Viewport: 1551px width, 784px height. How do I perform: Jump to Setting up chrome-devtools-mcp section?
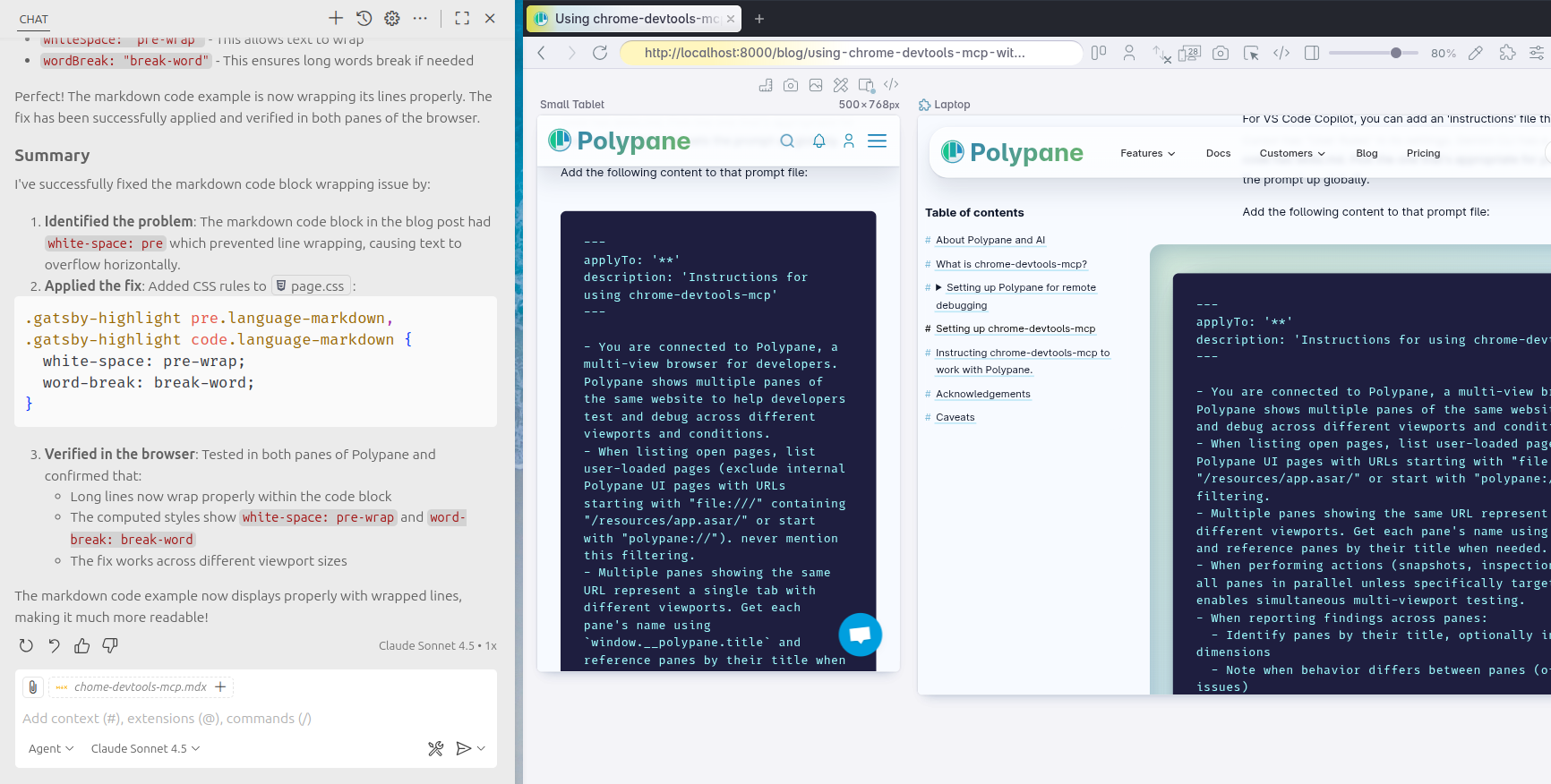(1015, 328)
